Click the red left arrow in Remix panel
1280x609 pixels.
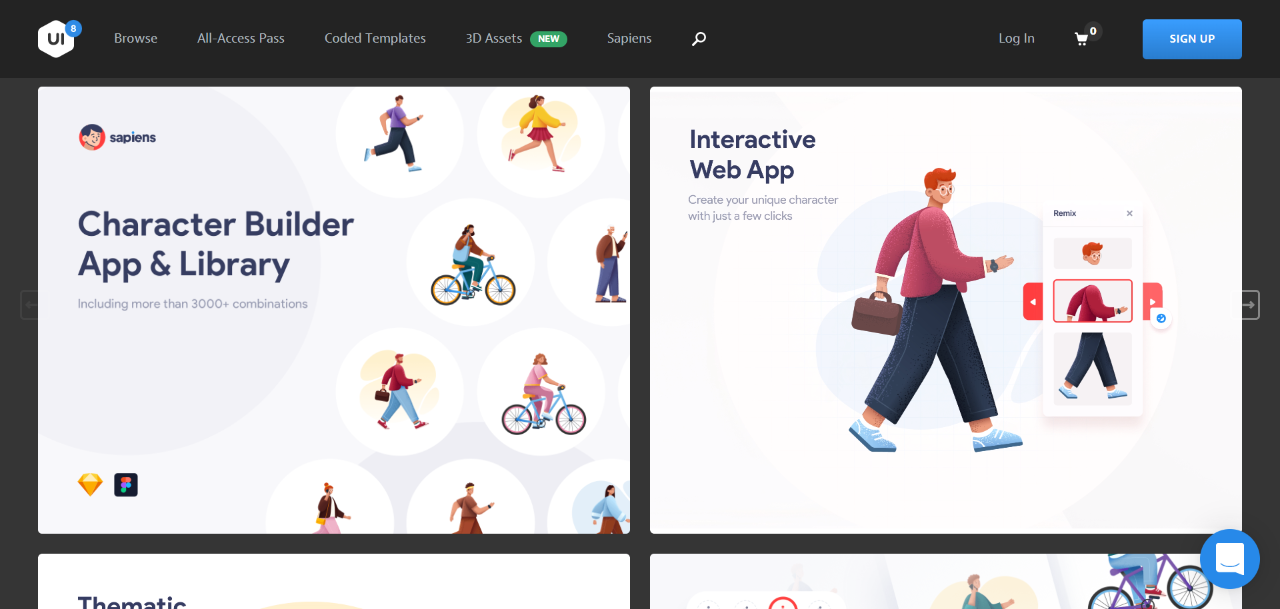[x=1033, y=301]
